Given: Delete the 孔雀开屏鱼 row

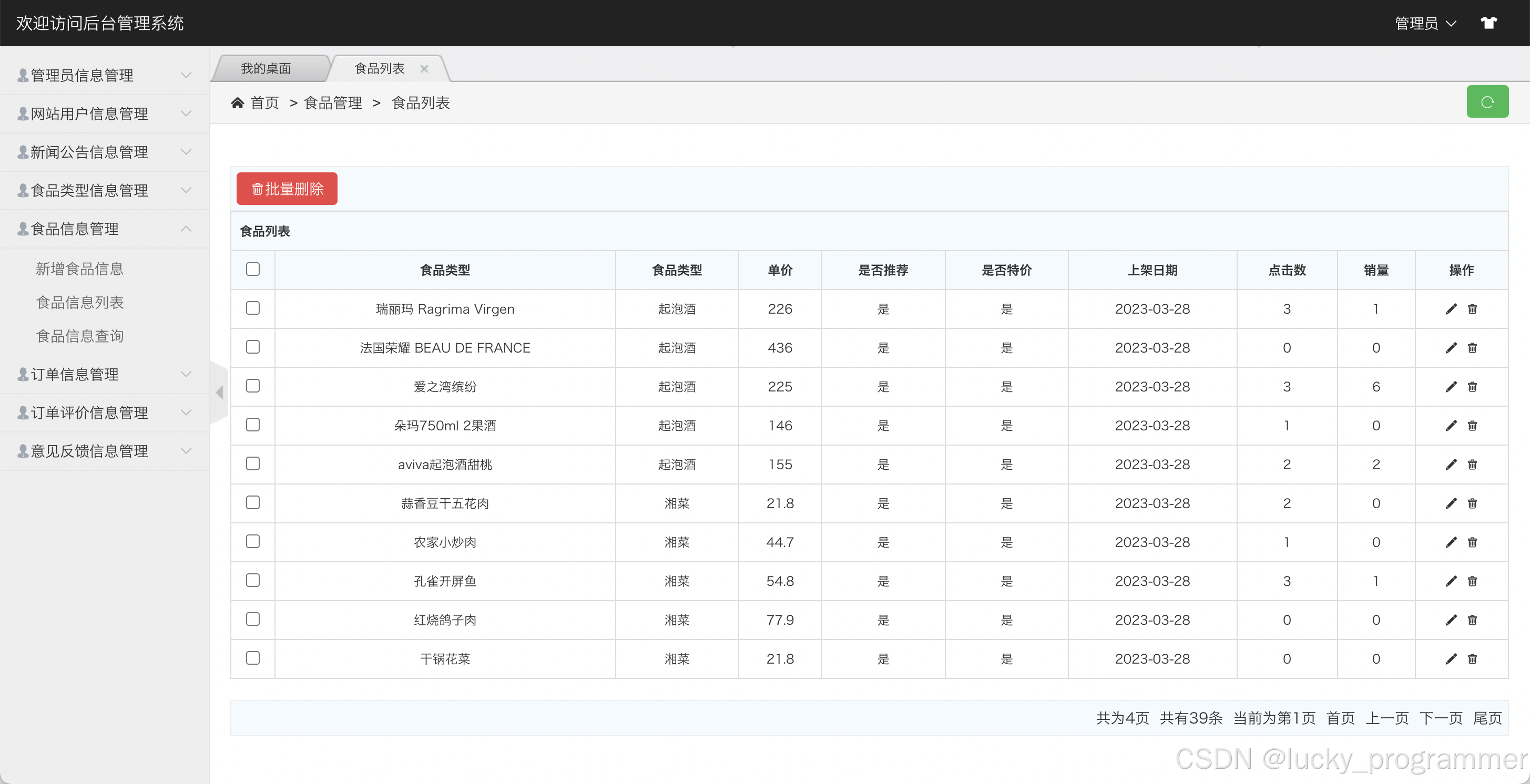Looking at the screenshot, I should click(x=1472, y=581).
